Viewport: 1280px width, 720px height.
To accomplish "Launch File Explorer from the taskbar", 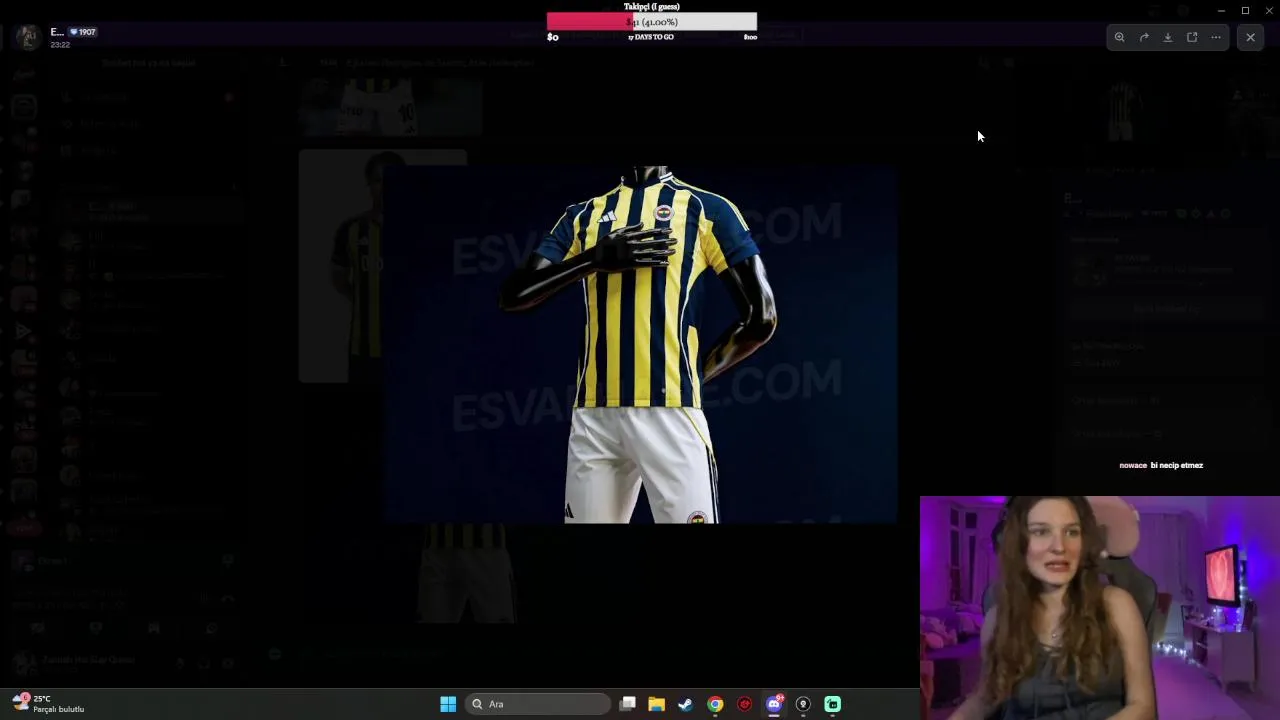I will (x=657, y=704).
